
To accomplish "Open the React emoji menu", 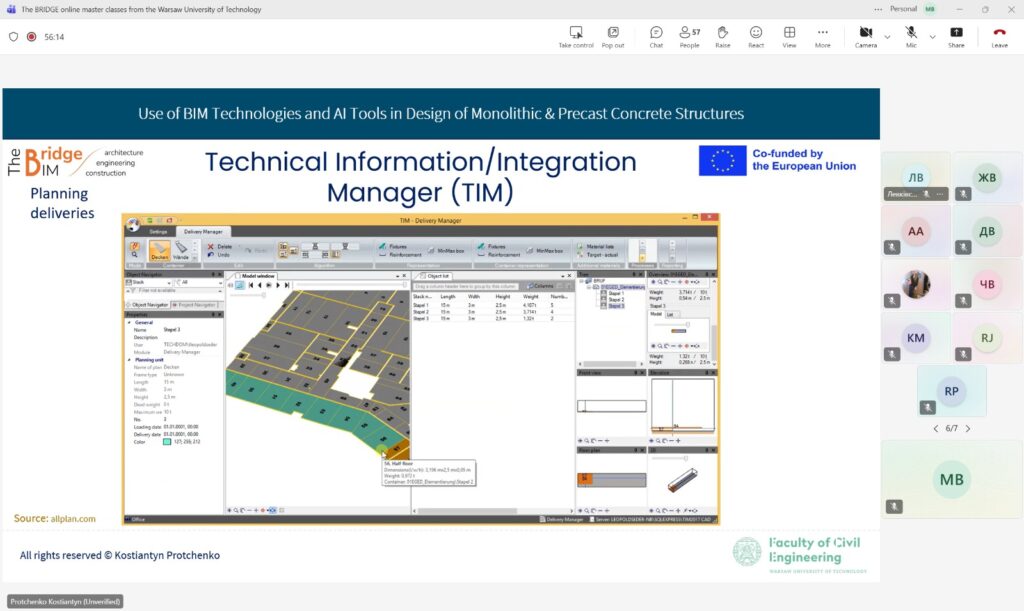I will click(x=756, y=37).
